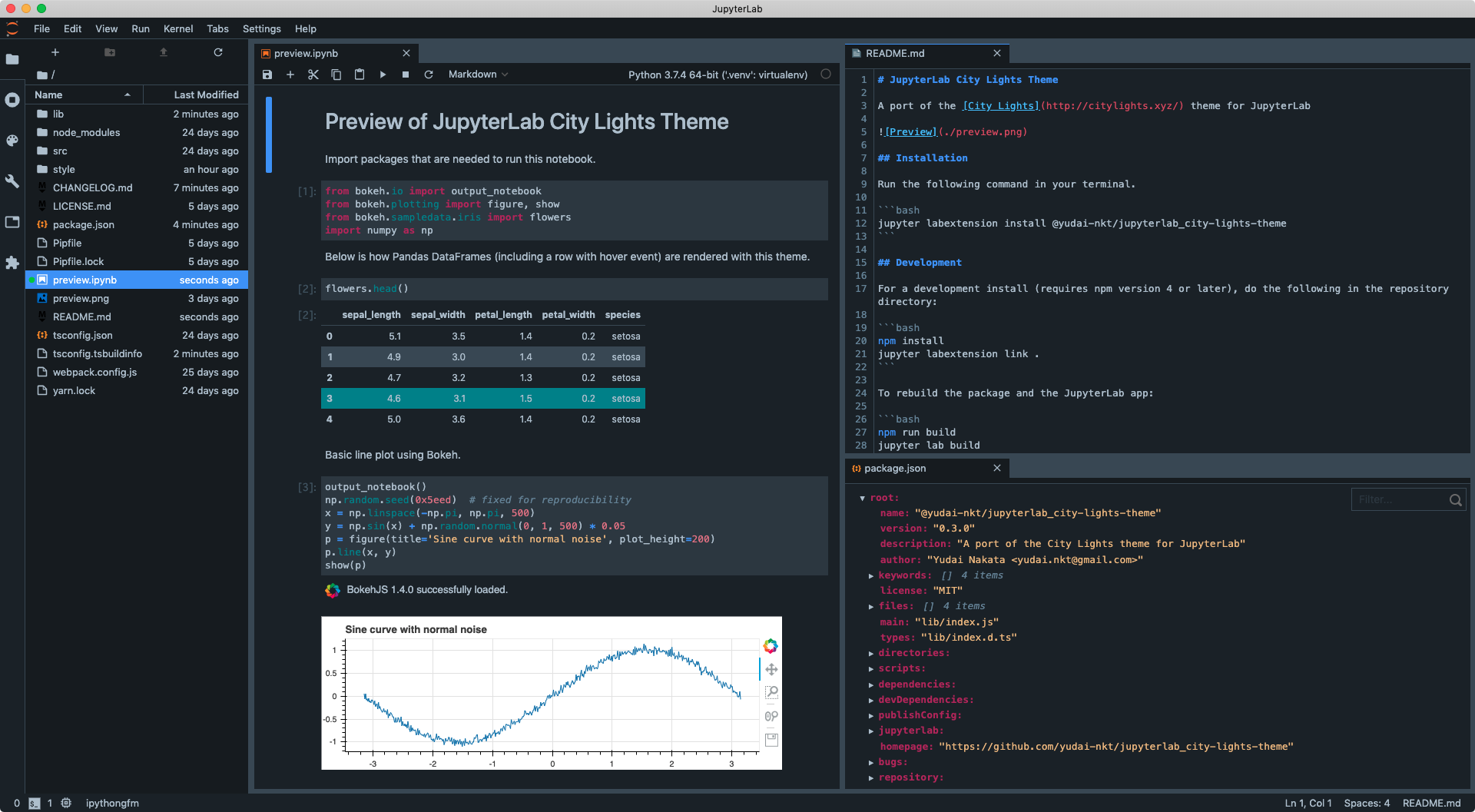This screenshot has width=1475, height=812.
Task: Open the Open Tabs sidebar icon
Action: pos(12,222)
